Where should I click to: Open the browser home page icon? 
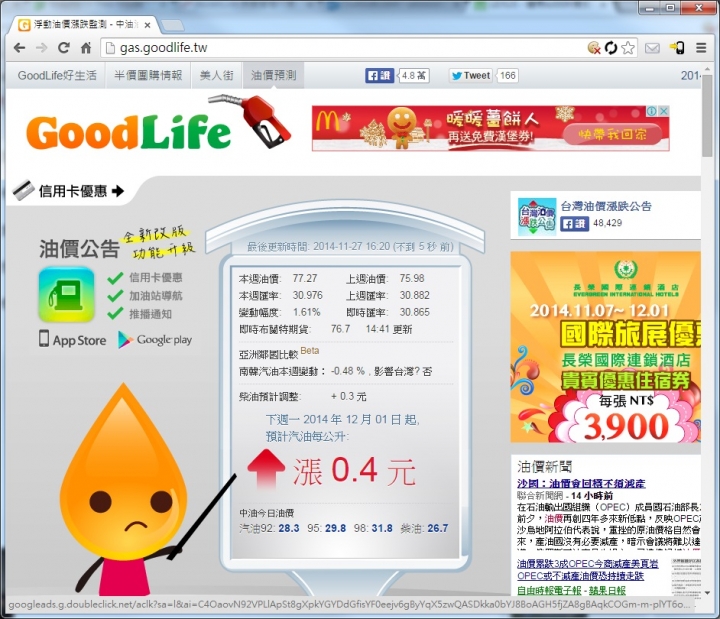[x=86, y=48]
